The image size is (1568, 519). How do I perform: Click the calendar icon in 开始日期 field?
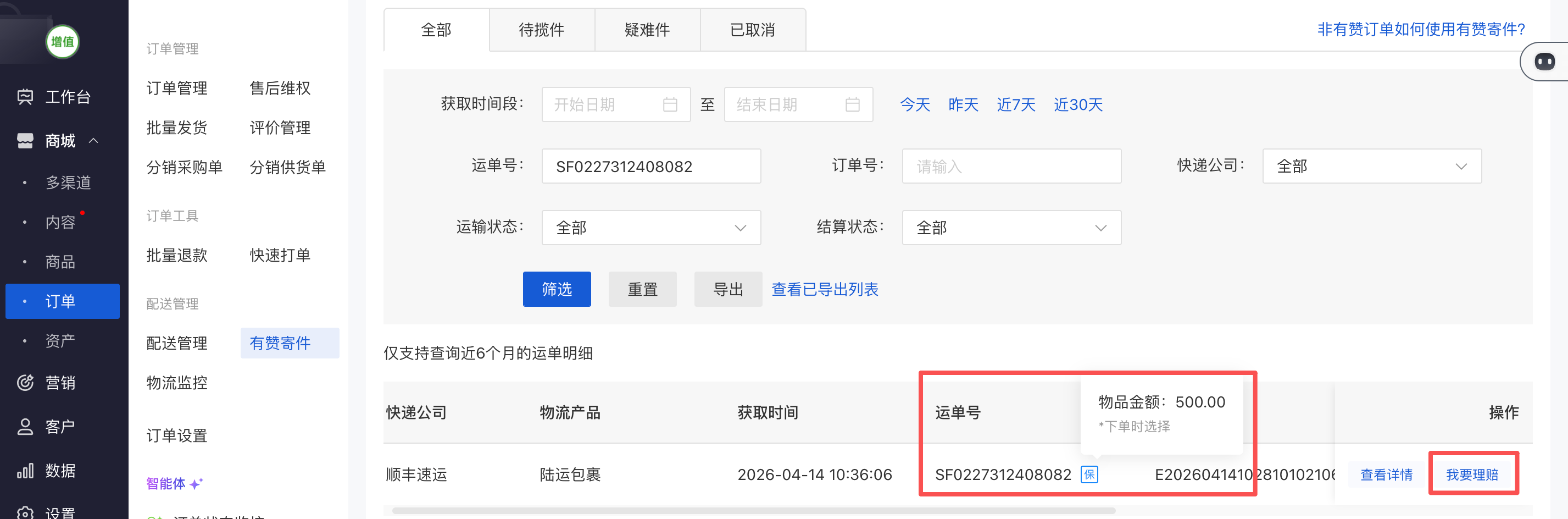(x=670, y=105)
